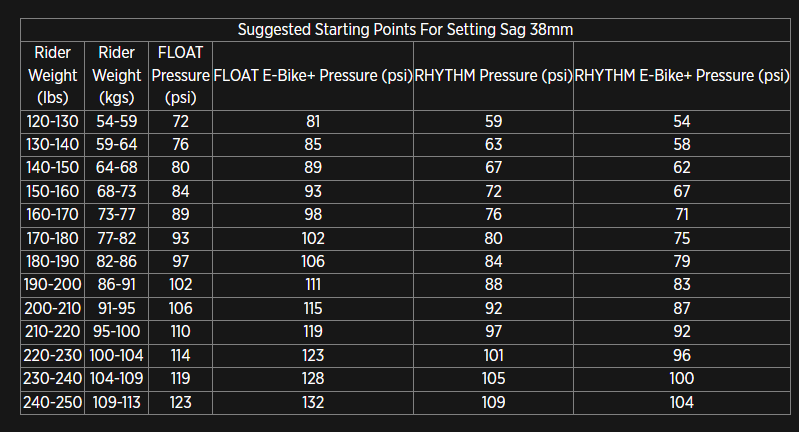The image size is (799, 432).
Task: Click the 'FLOAT Pressure (psi)' column header
Action: pos(181,75)
